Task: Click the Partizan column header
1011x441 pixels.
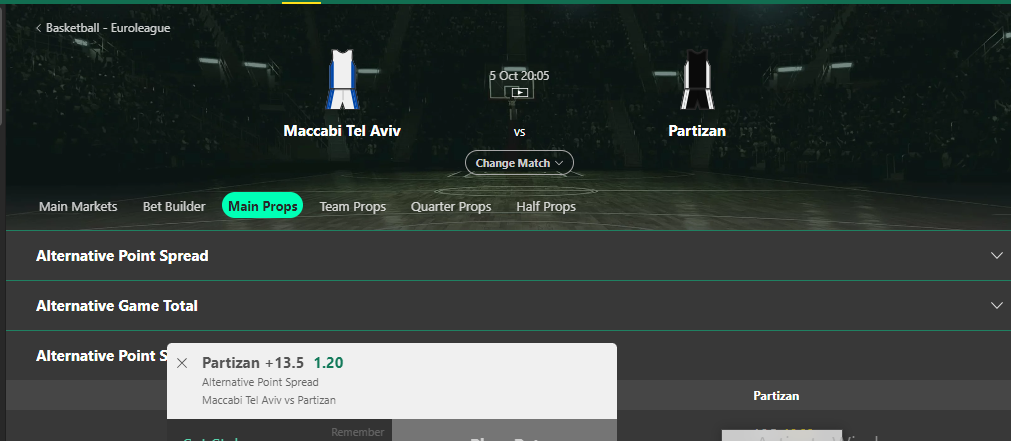Action: pos(776,396)
